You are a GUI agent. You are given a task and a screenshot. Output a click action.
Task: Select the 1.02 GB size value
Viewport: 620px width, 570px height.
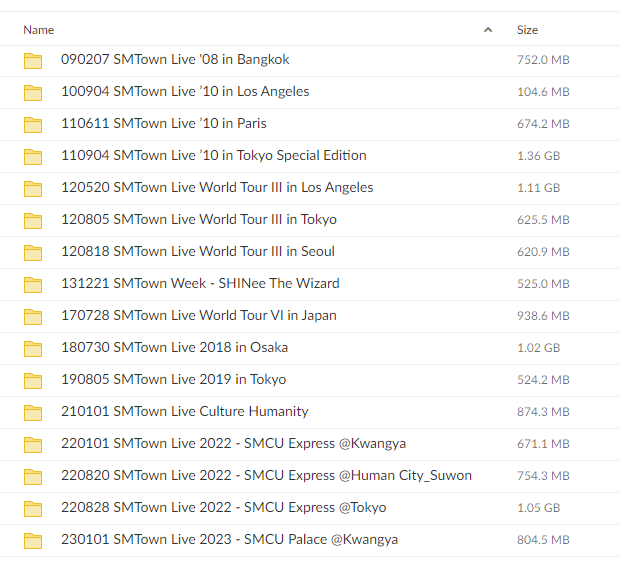pos(539,348)
